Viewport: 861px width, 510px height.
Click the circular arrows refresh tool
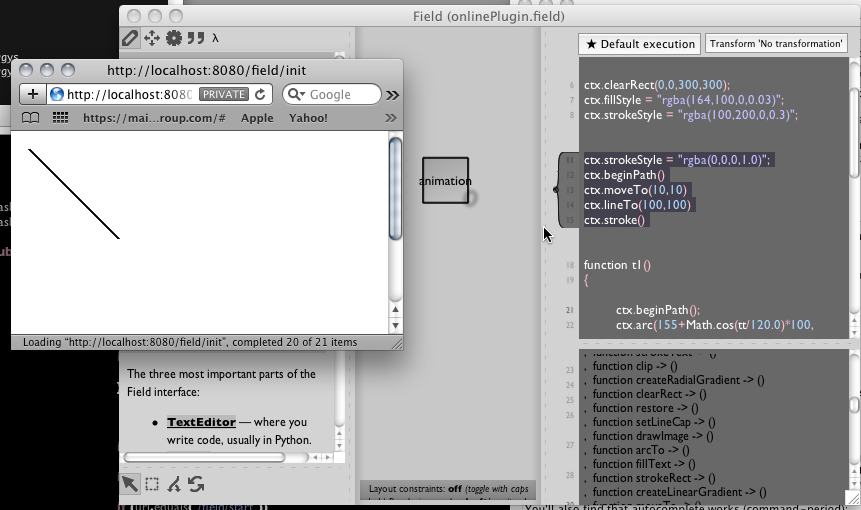[x=196, y=484]
